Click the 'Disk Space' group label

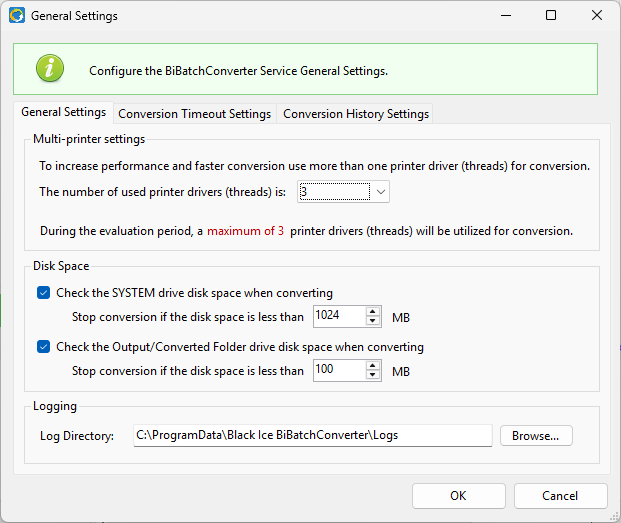pos(61,266)
